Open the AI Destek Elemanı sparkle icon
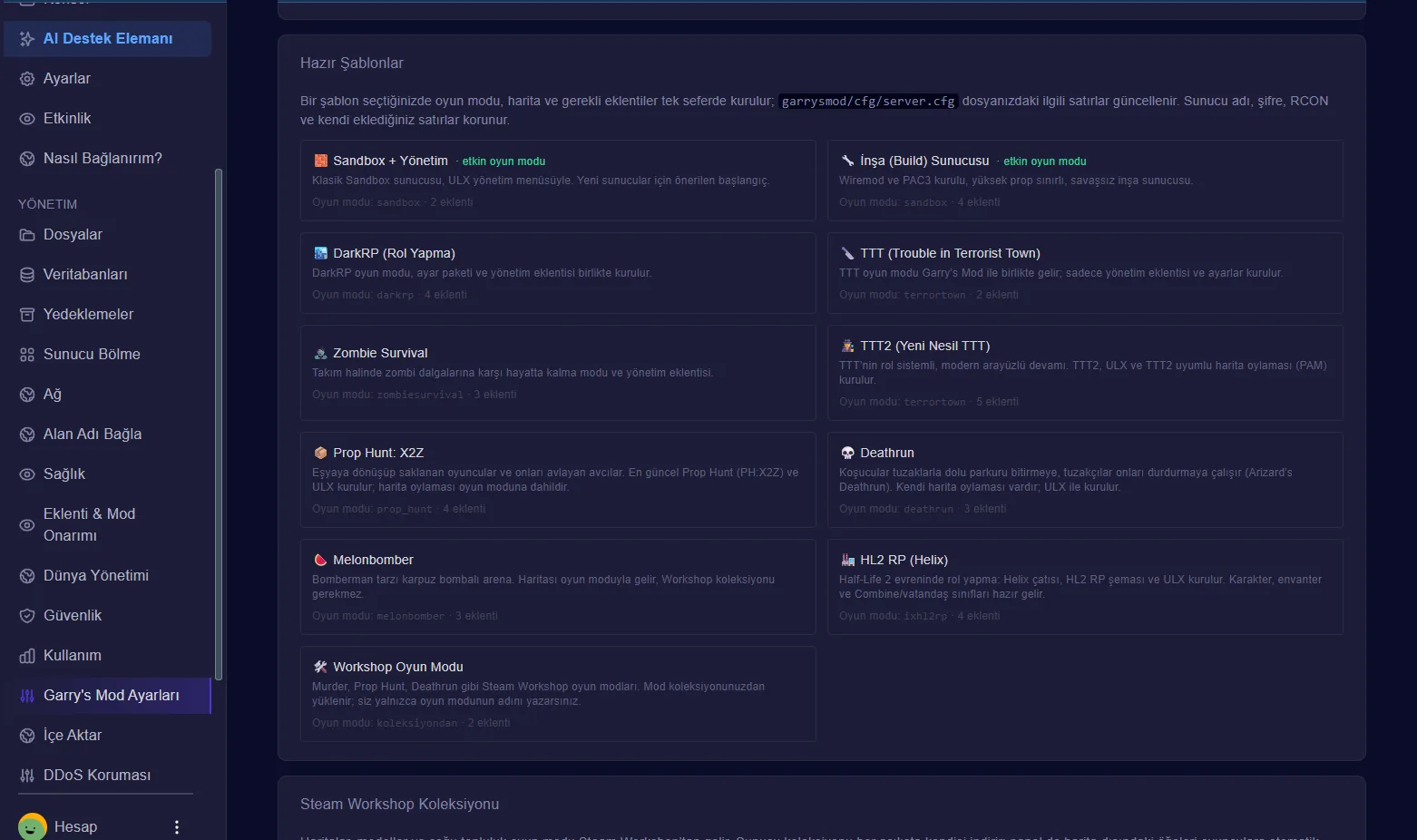This screenshot has height=840, width=1417. (x=27, y=39)
